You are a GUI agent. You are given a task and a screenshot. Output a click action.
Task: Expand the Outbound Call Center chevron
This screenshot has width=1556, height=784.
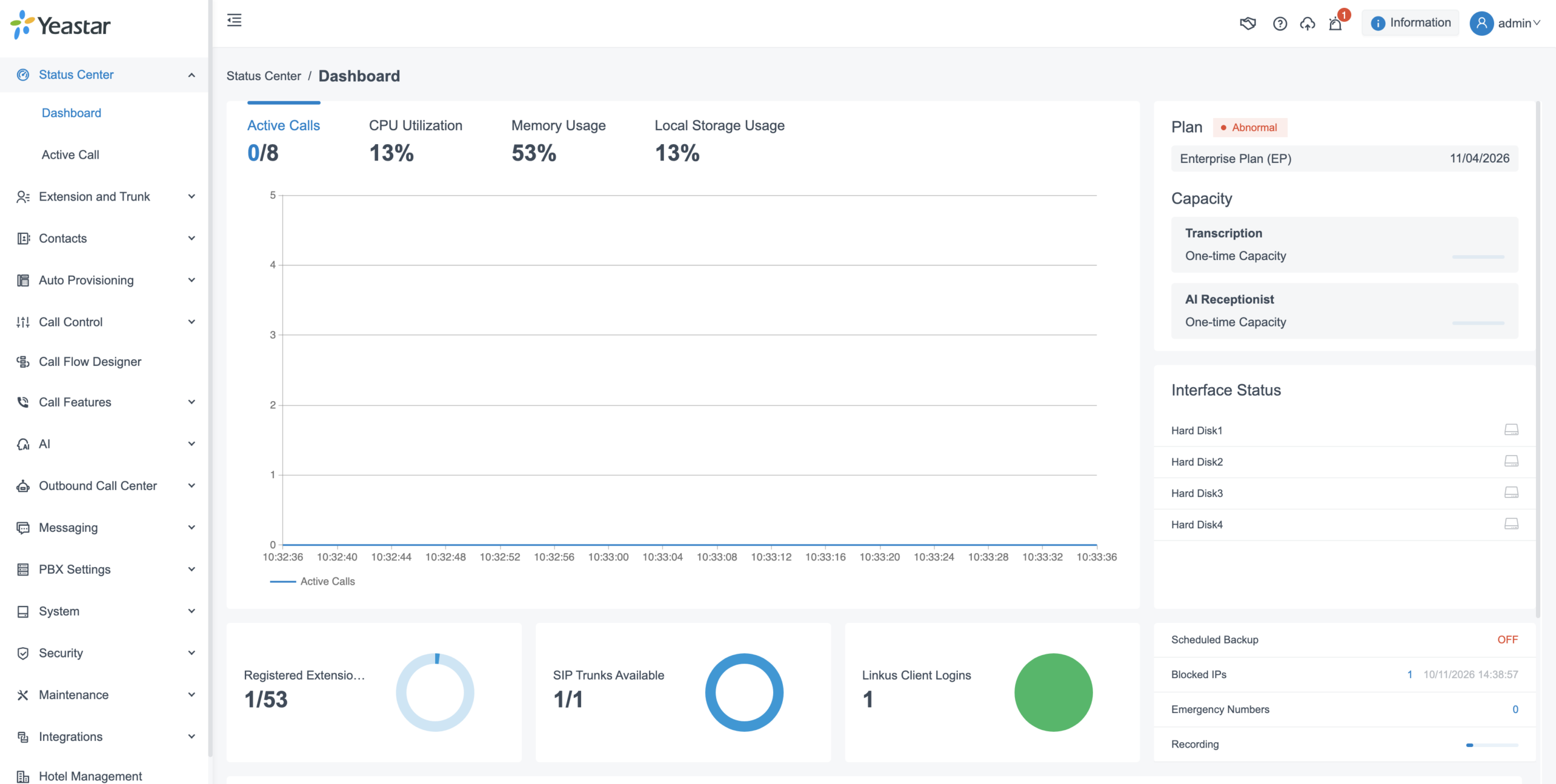(x=191, y=486)
